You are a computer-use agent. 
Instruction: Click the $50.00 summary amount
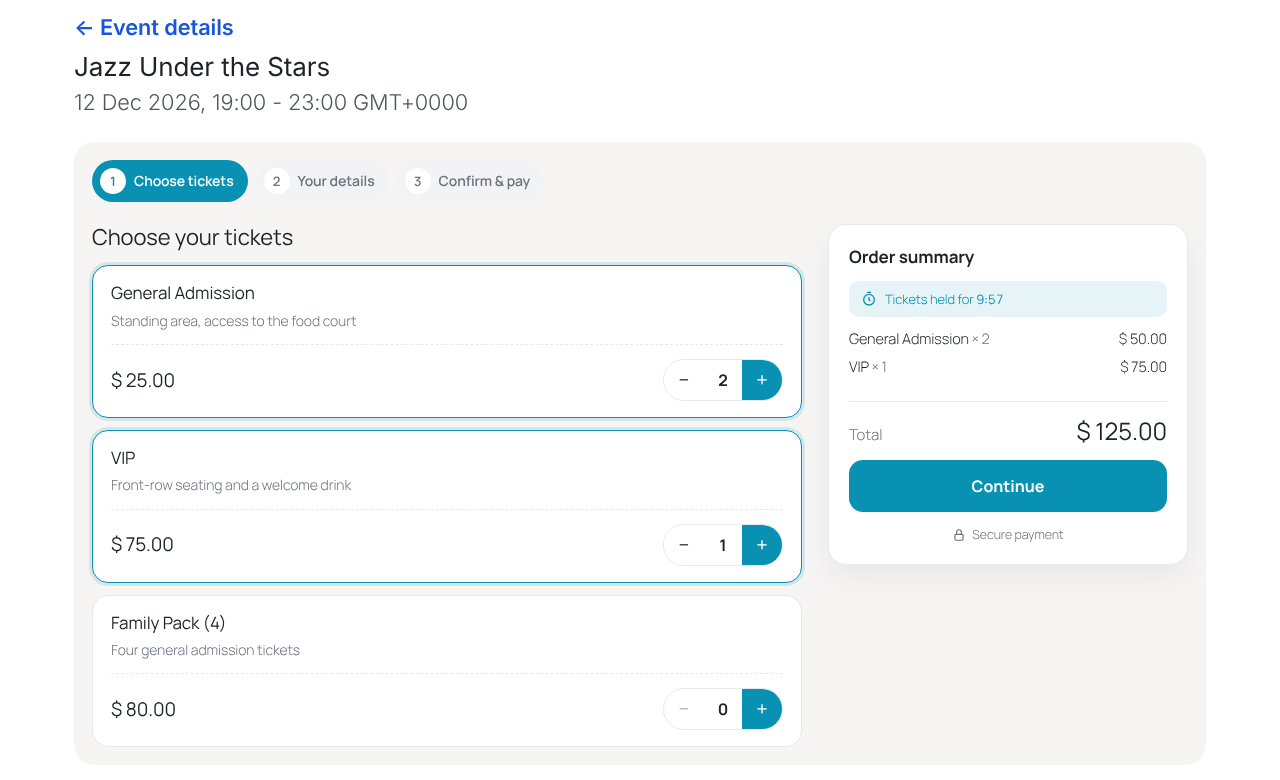1142,339
